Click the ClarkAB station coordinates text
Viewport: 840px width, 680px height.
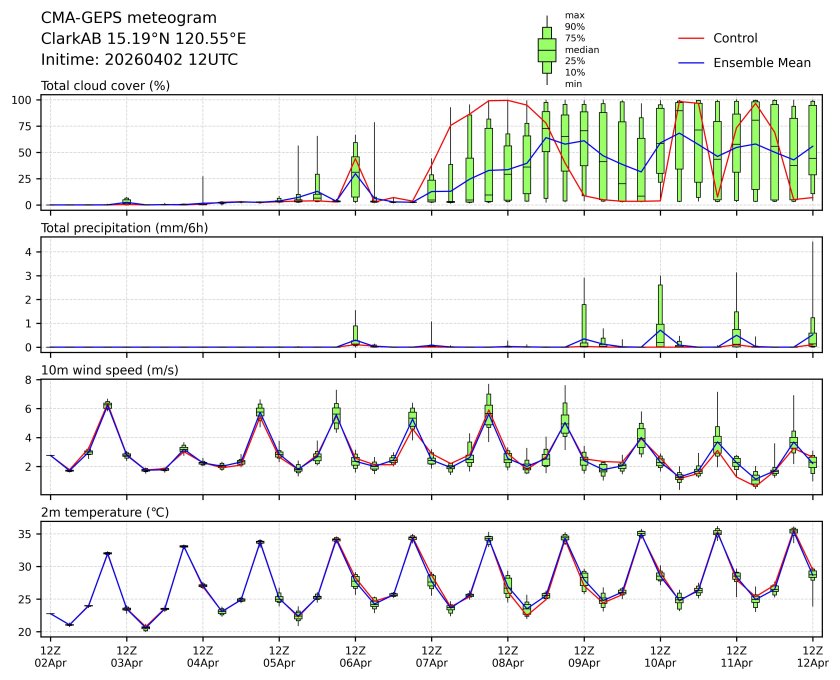pos(143,38)
